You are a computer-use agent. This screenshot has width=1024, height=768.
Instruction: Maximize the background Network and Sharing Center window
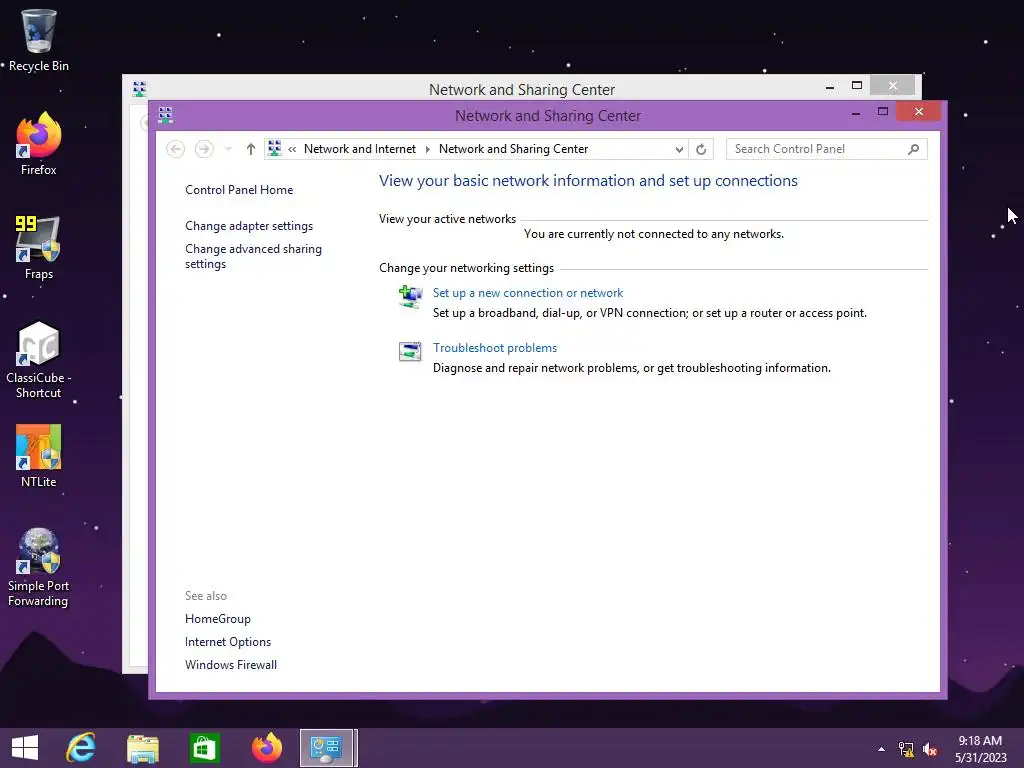857,86
